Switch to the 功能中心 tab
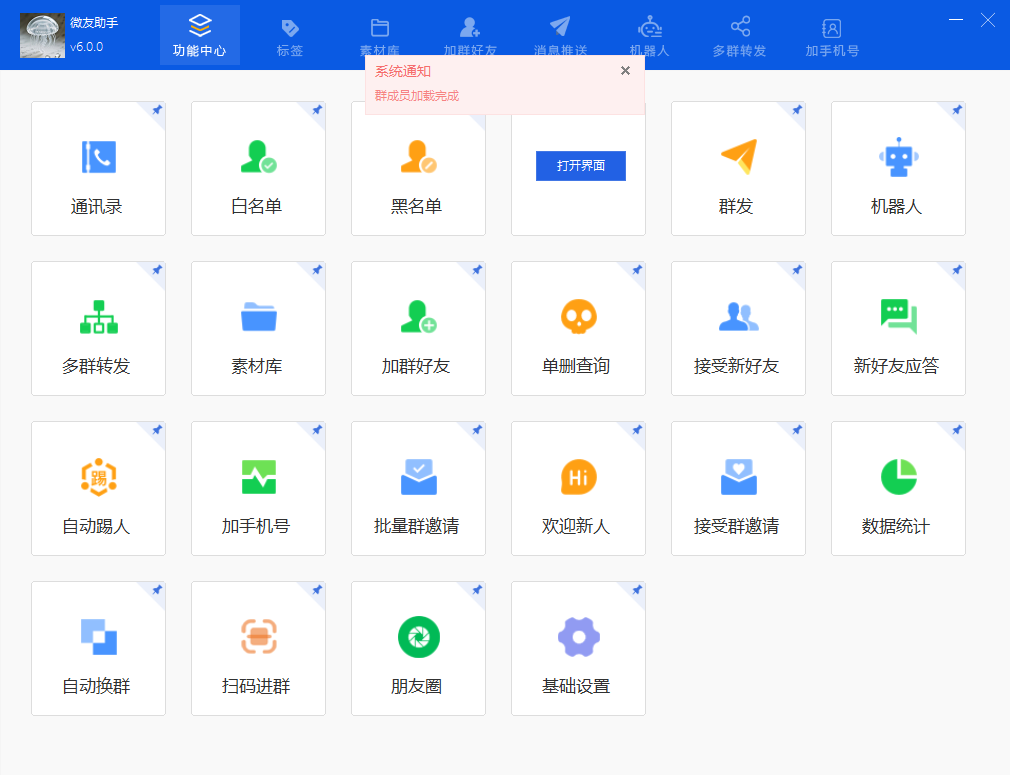 pyautogui.click(x=199, y=36)
